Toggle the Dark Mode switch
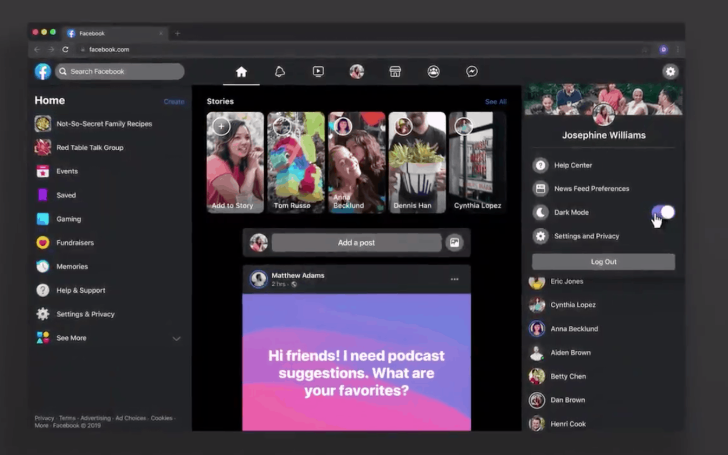The width and height of the screenshot is (728, 455). click(x=663, y=212)
